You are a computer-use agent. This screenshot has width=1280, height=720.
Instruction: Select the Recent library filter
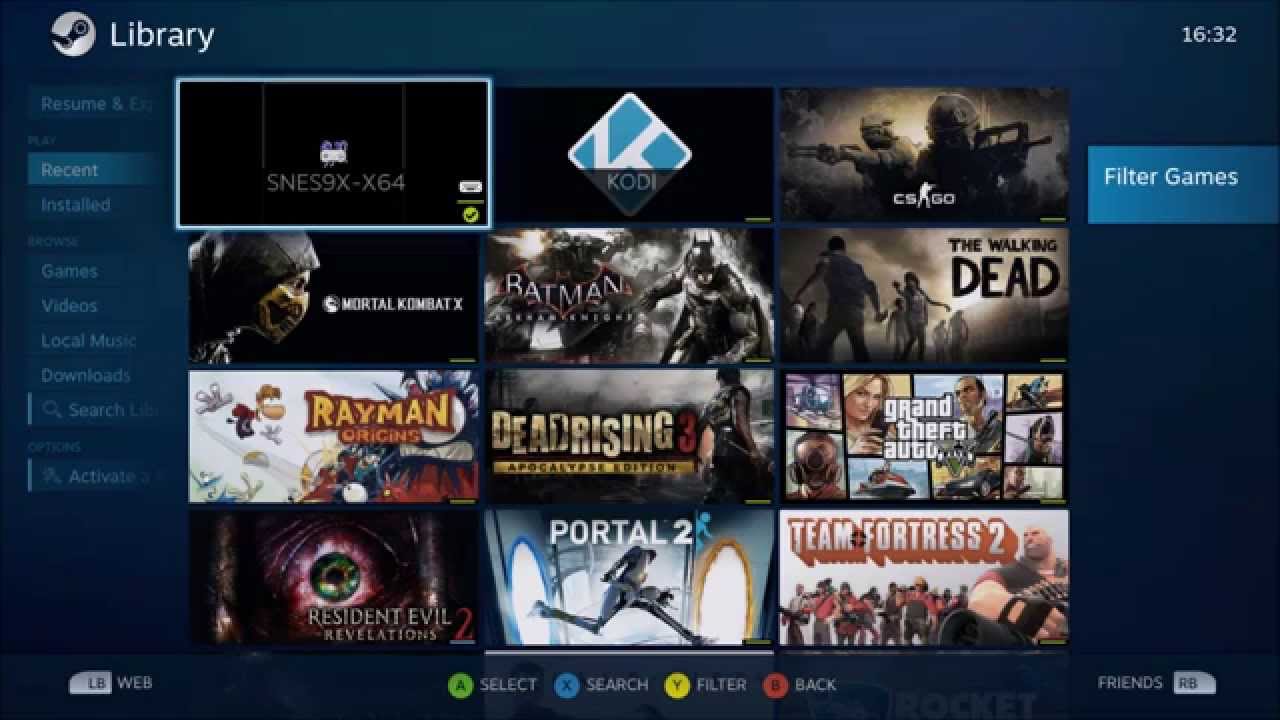pyautogui.click(x=95, y=170)
